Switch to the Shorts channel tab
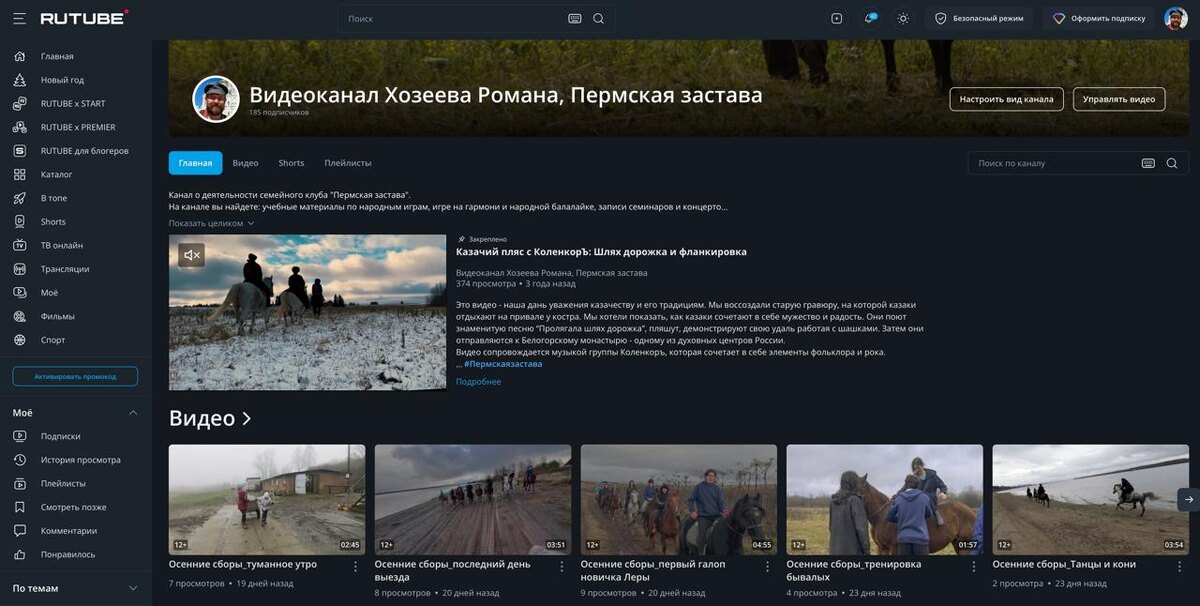Image resolution: width=1200 pixels, height=606 pixels. (291, 163)
